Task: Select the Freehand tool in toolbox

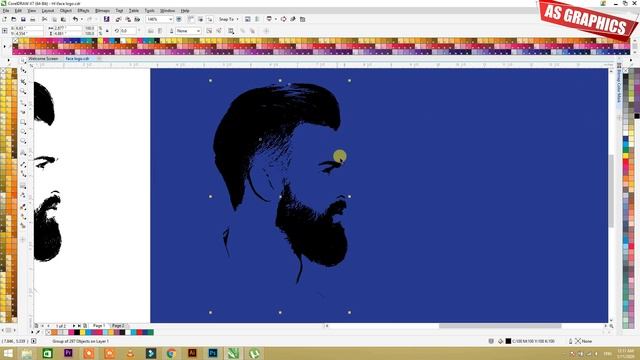Action: pos(23,102)
